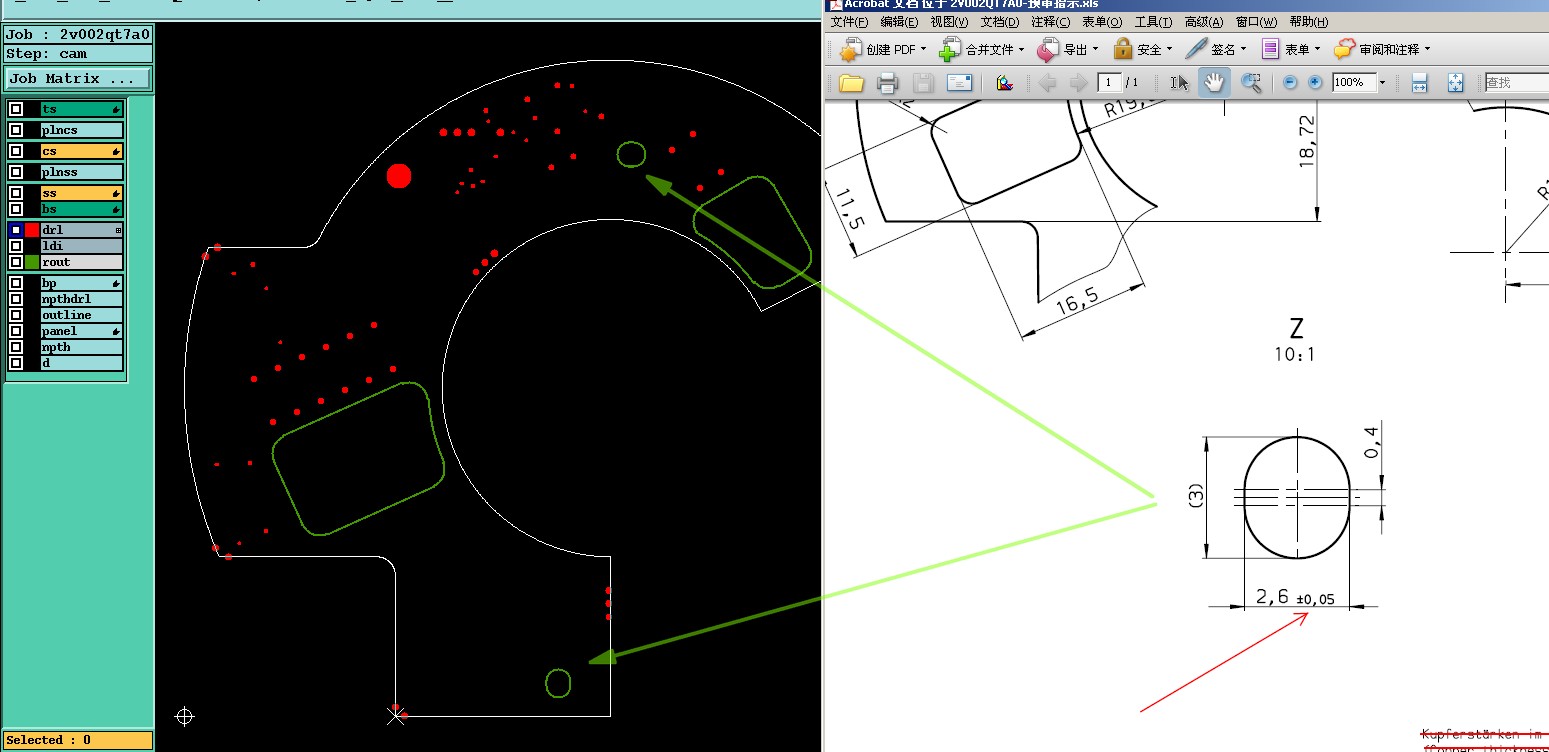This screenshot has height=752, width=1549.
Task: Click the 导出 export icon
Action: 1048,49
